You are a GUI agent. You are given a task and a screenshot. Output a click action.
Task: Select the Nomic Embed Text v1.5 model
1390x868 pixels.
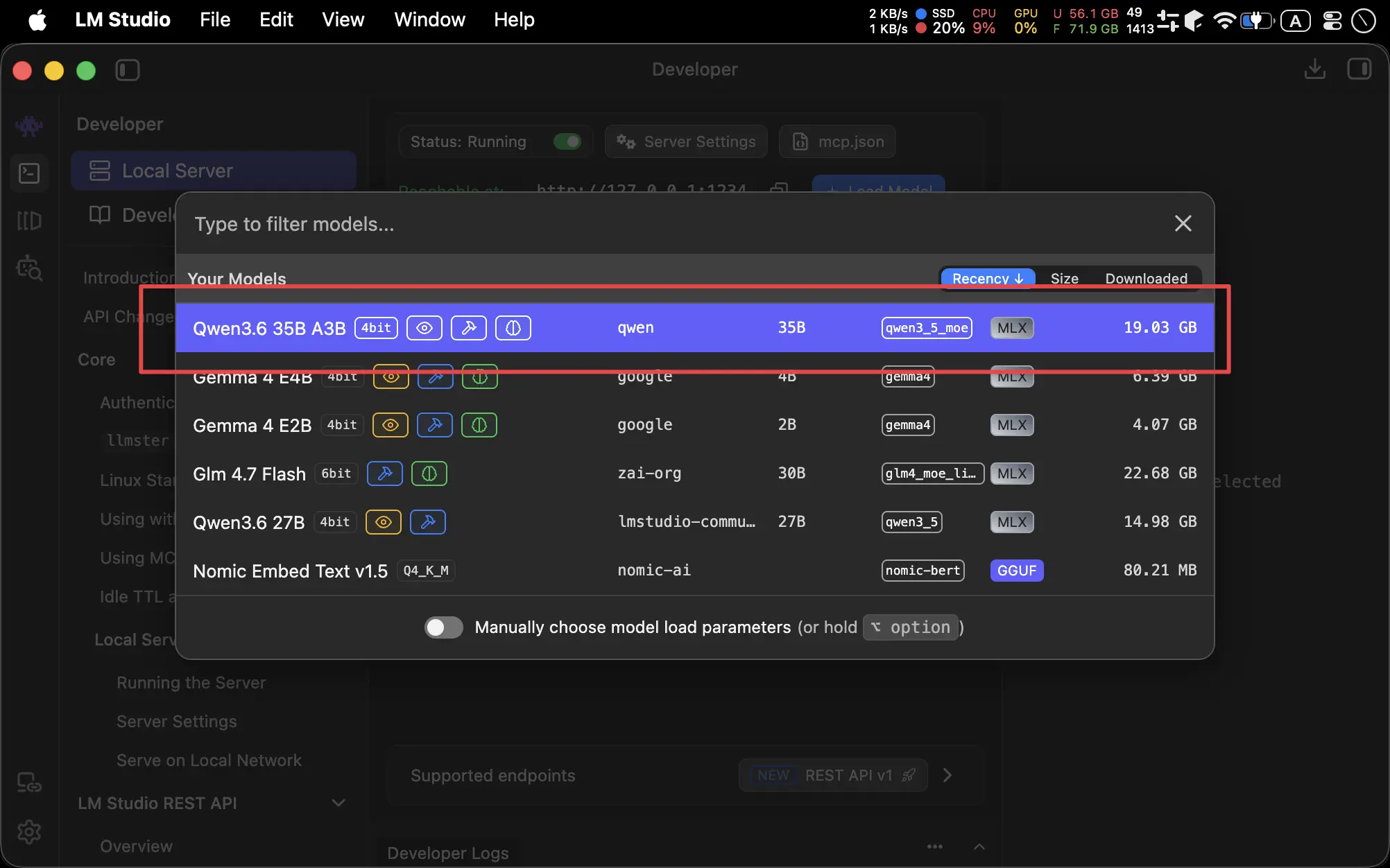pos(695,571)
